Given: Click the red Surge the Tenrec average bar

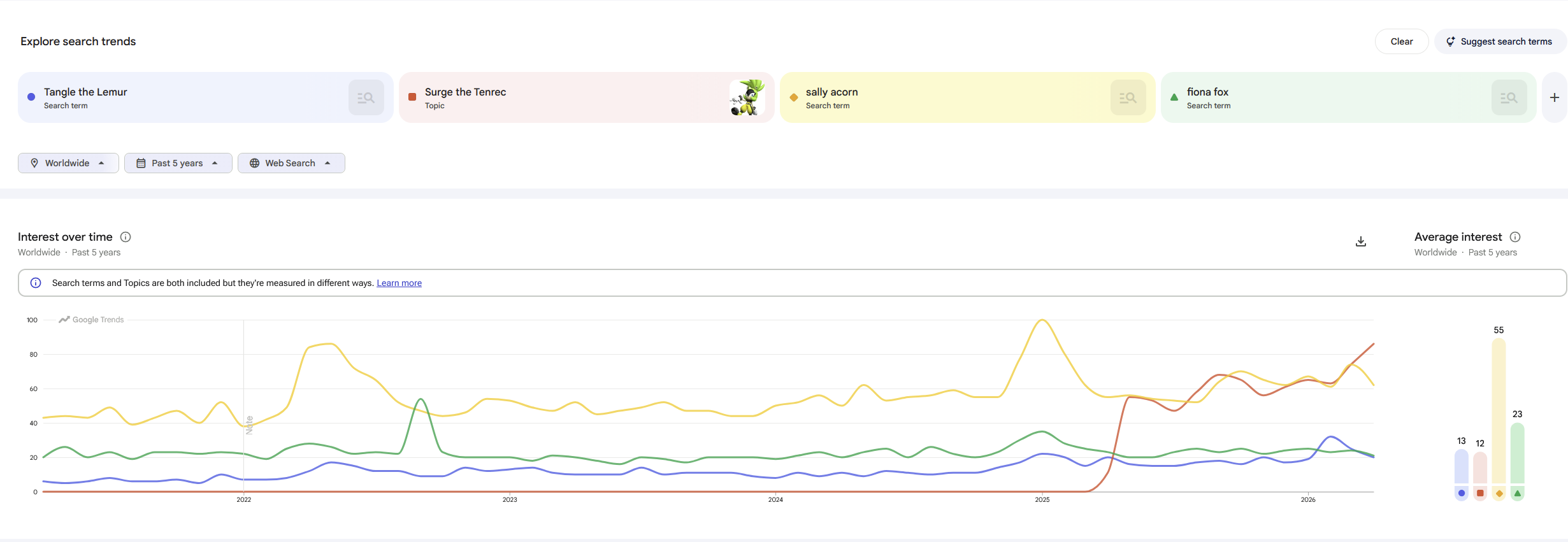Looking at the screenshot, I should pos(1480,468).
